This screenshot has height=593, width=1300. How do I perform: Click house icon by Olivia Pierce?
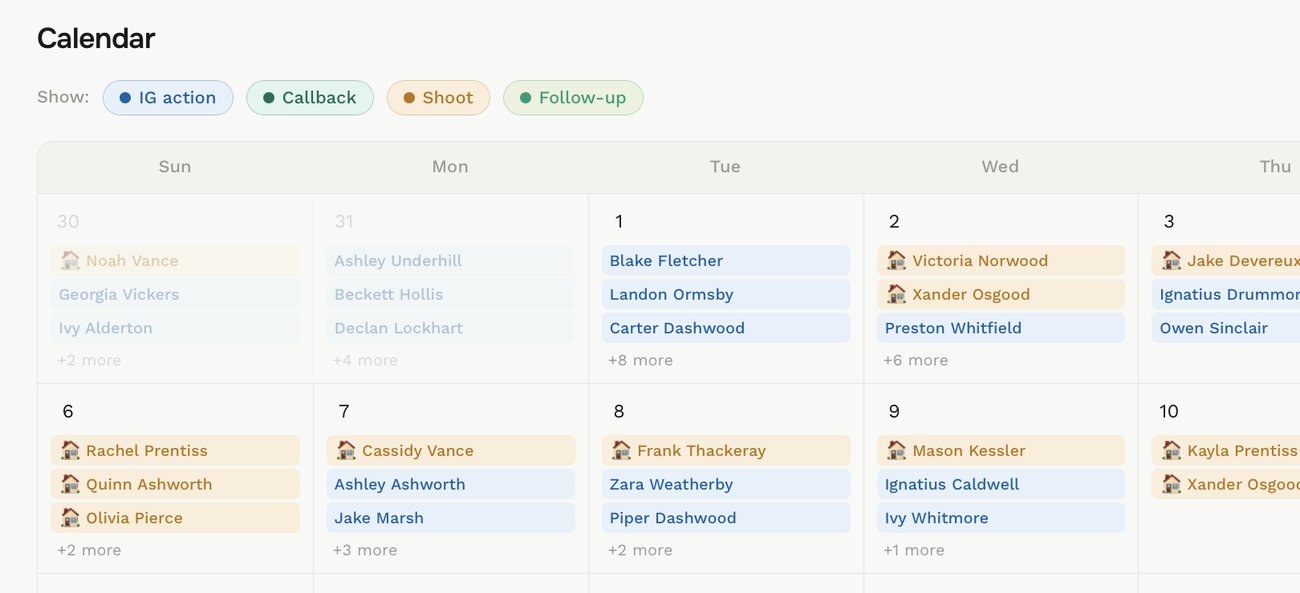tap(70, 518)
